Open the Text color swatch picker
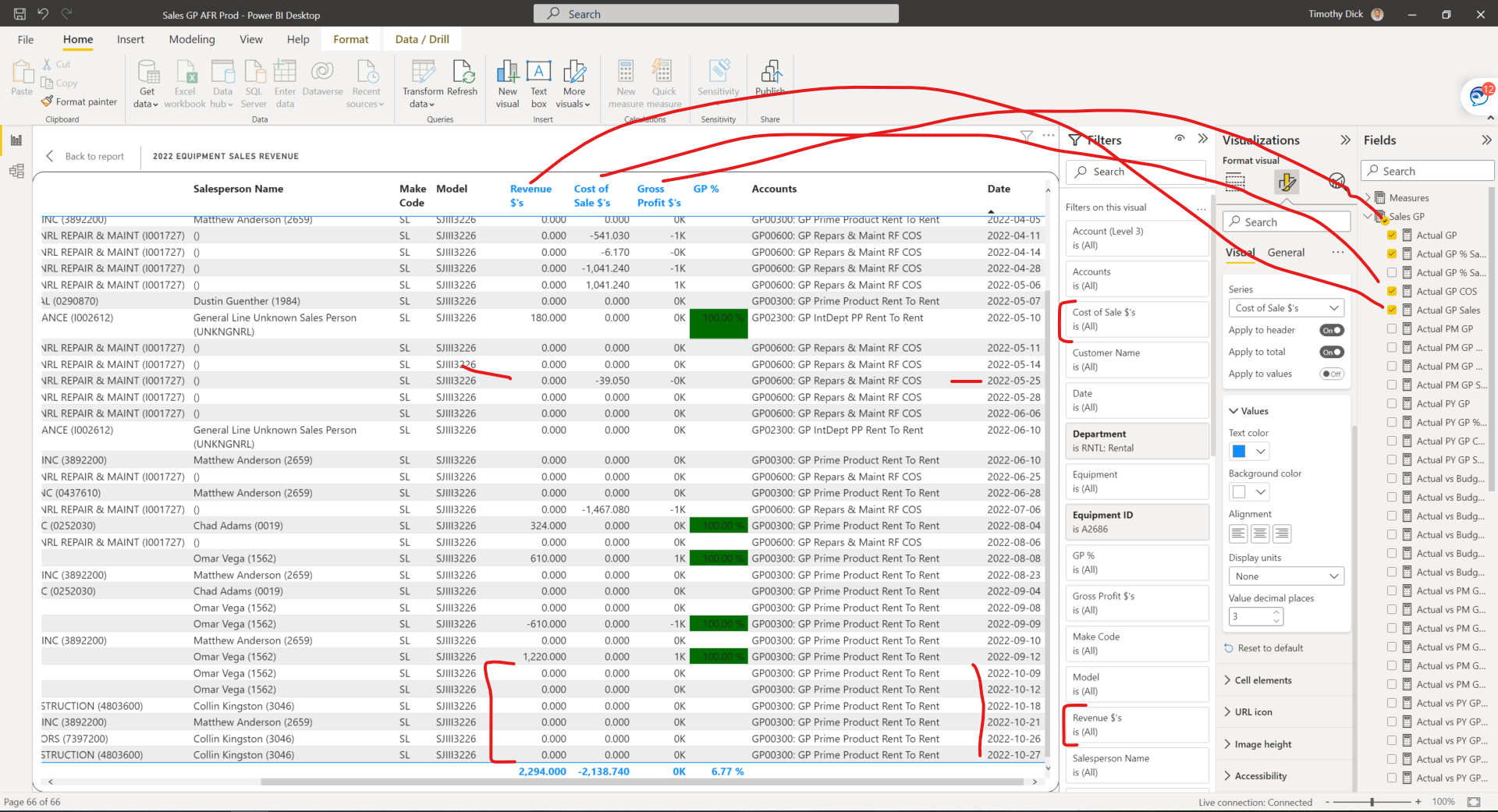This screenshot has width=1498, height=812. (x=1249, y=452)
